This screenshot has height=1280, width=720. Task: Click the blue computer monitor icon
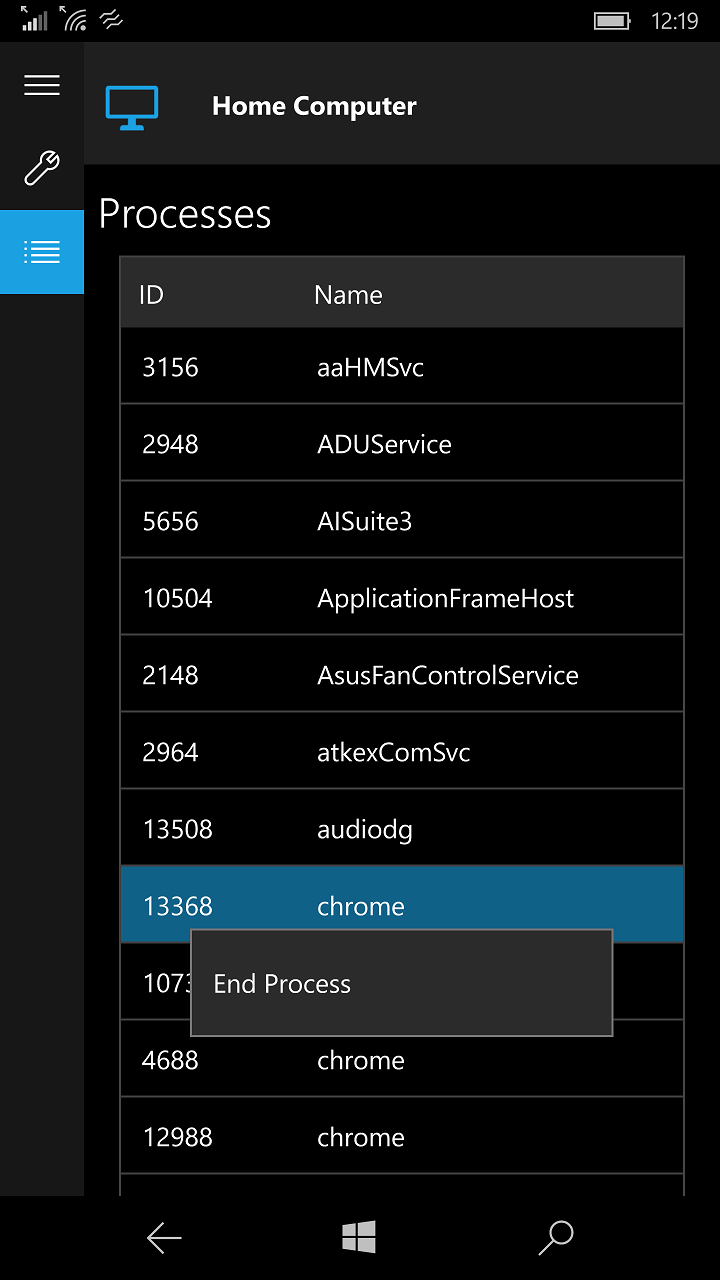[x=132, y=107]
